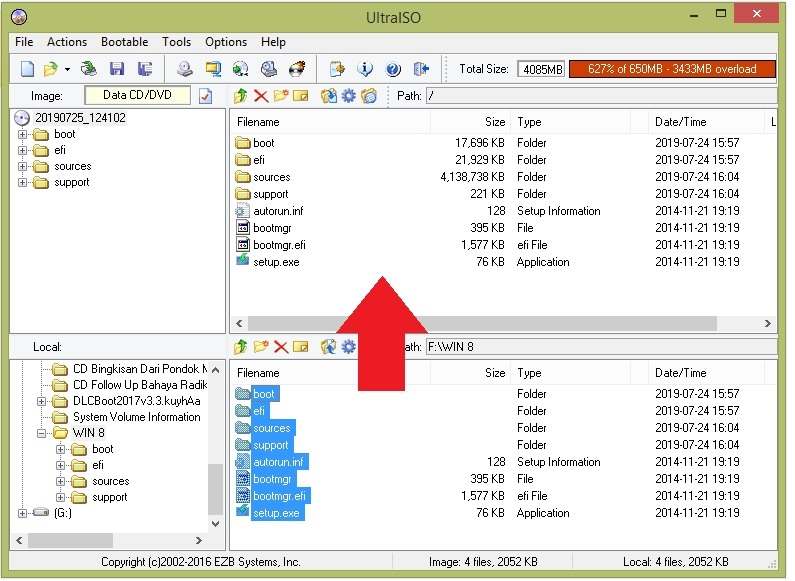This screenshot has width=795, height=581.
Task: Open the Options menu
Action: pyautogui.click(x=226, y=42)
